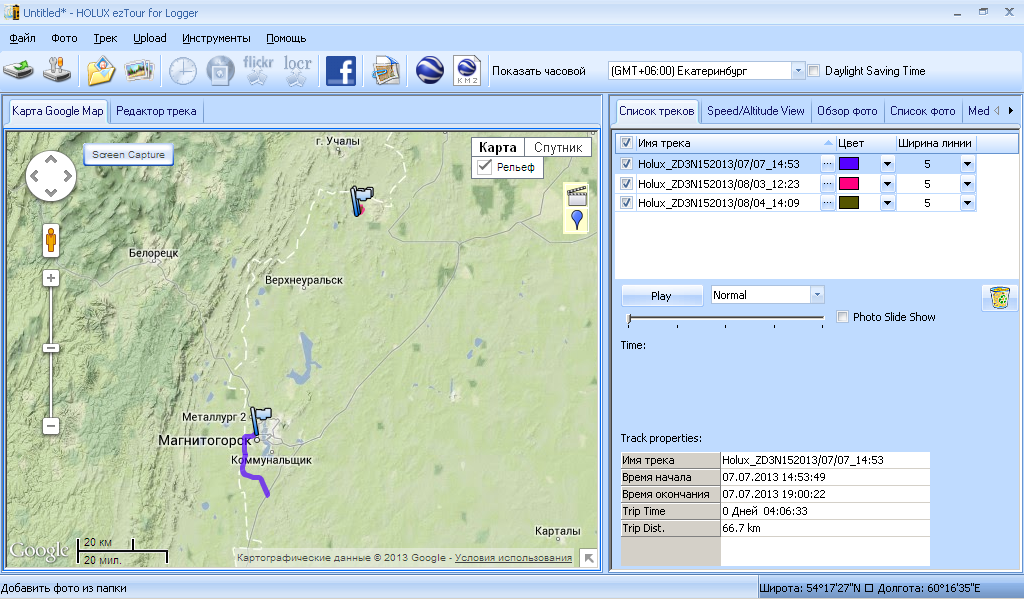The width and height of the screenshot is (1024, 600).
Task: Switch to Редактор трека tab
Action: point(156,111)
